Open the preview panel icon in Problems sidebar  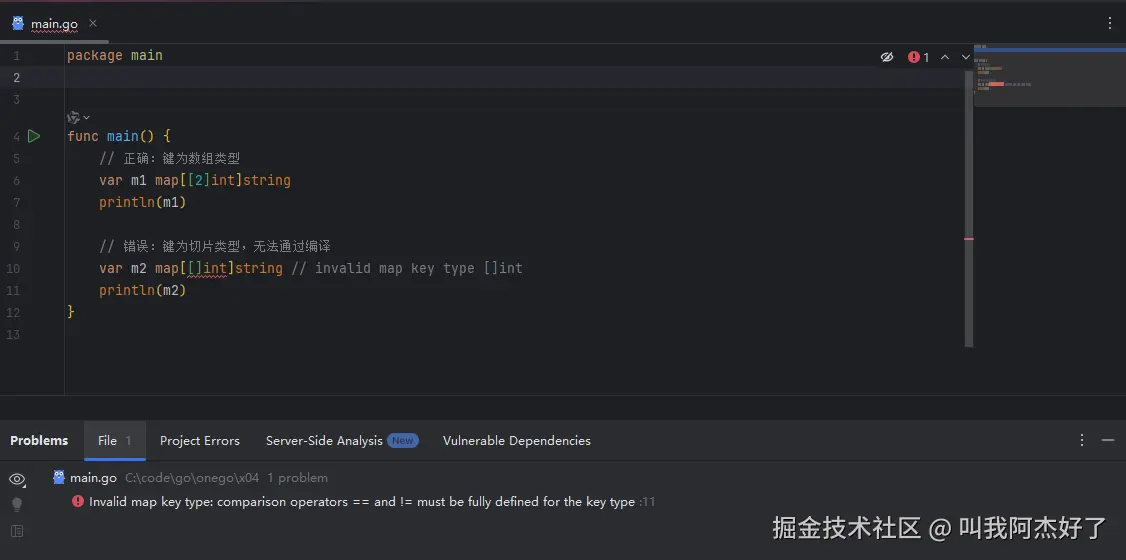(x=17, y=531)
